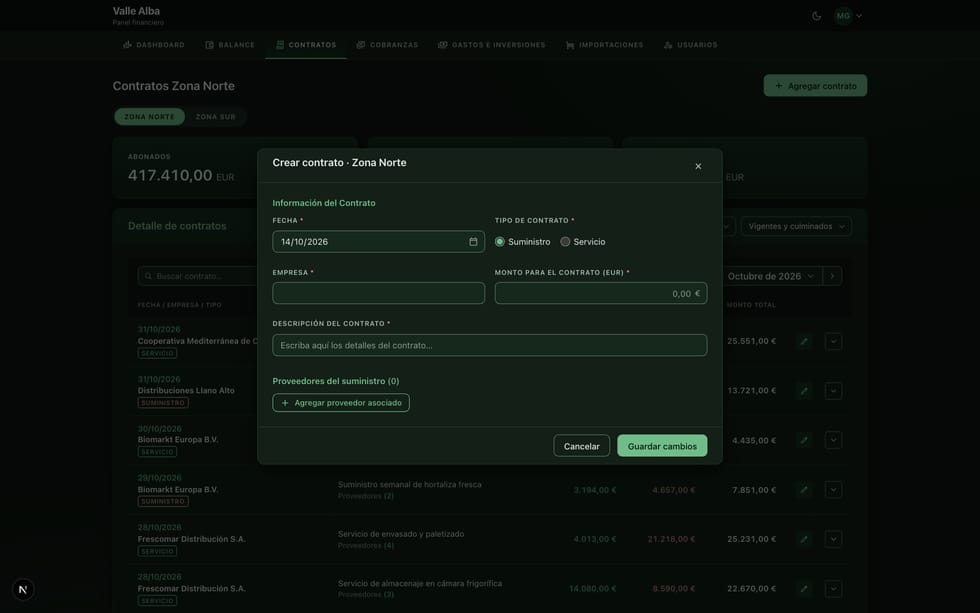Toggle dark mode moon icon
980x613 pixels.
tap(816, 16)
